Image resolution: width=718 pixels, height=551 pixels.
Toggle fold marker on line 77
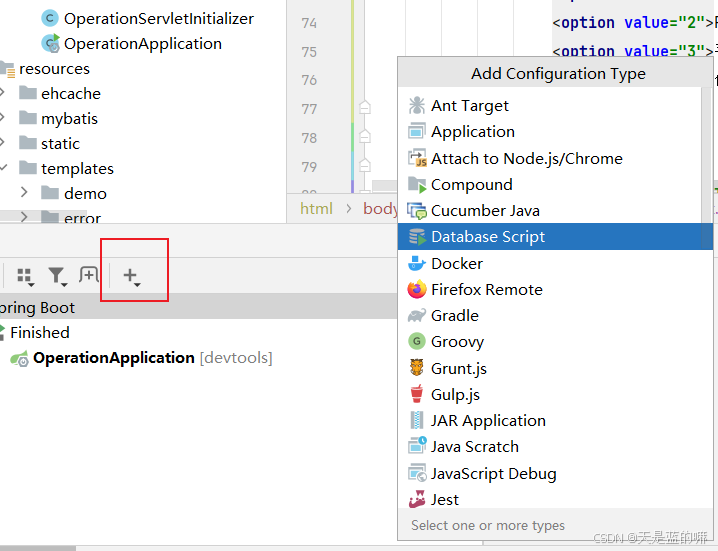click(x=365, y=108)
